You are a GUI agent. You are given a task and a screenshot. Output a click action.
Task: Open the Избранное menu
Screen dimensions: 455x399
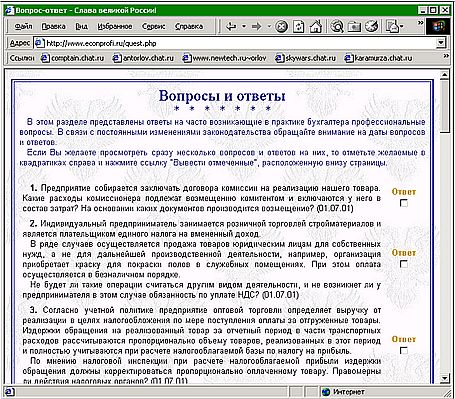click(115, 26)
